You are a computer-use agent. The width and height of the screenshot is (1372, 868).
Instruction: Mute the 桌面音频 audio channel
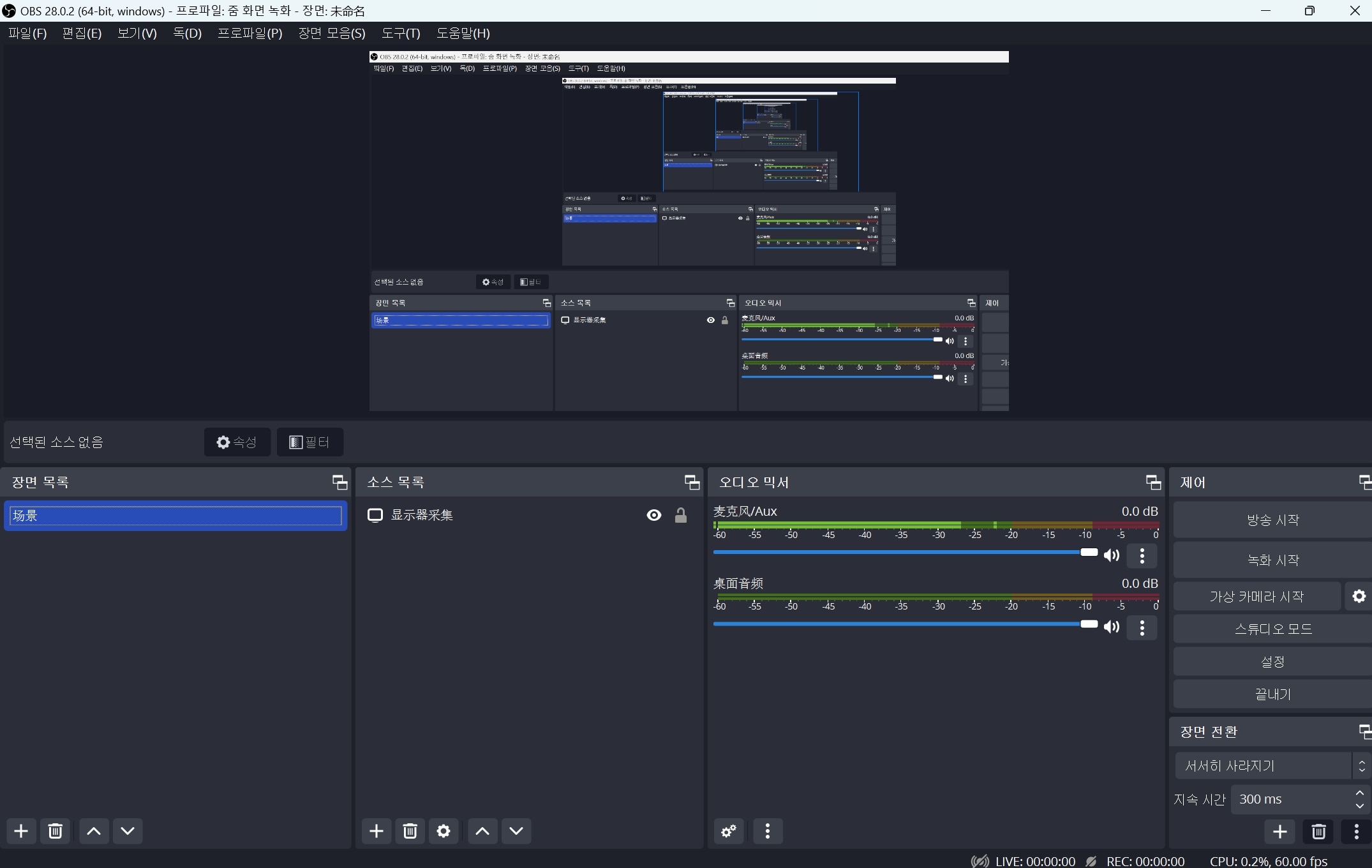pyautogui.click(x=1112, y=627)
